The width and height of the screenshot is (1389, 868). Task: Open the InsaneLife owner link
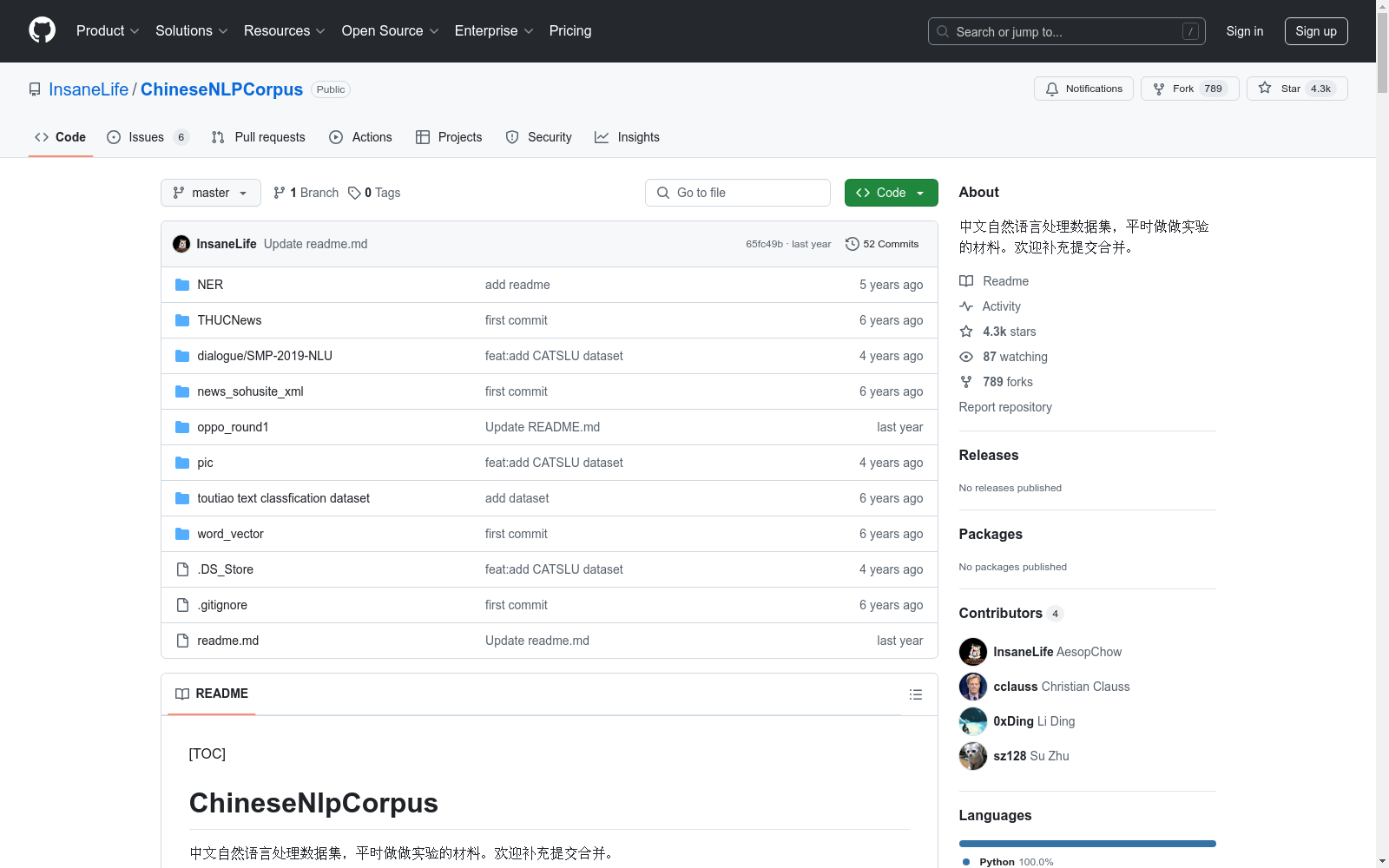click(89, 89)
